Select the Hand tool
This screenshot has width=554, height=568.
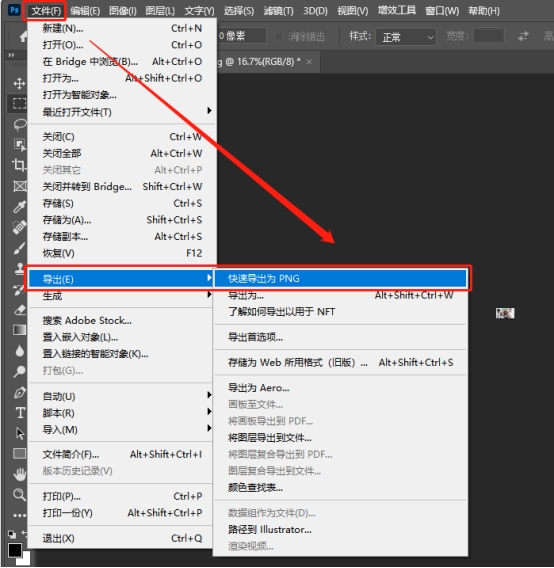click(20, 474)
